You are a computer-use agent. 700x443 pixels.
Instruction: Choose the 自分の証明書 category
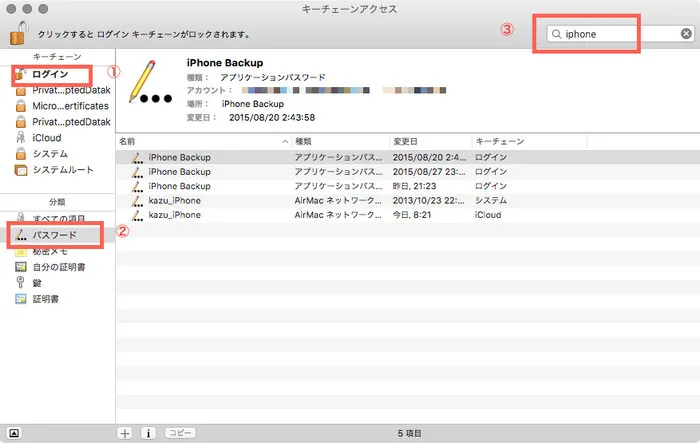[x=59, y=267]
